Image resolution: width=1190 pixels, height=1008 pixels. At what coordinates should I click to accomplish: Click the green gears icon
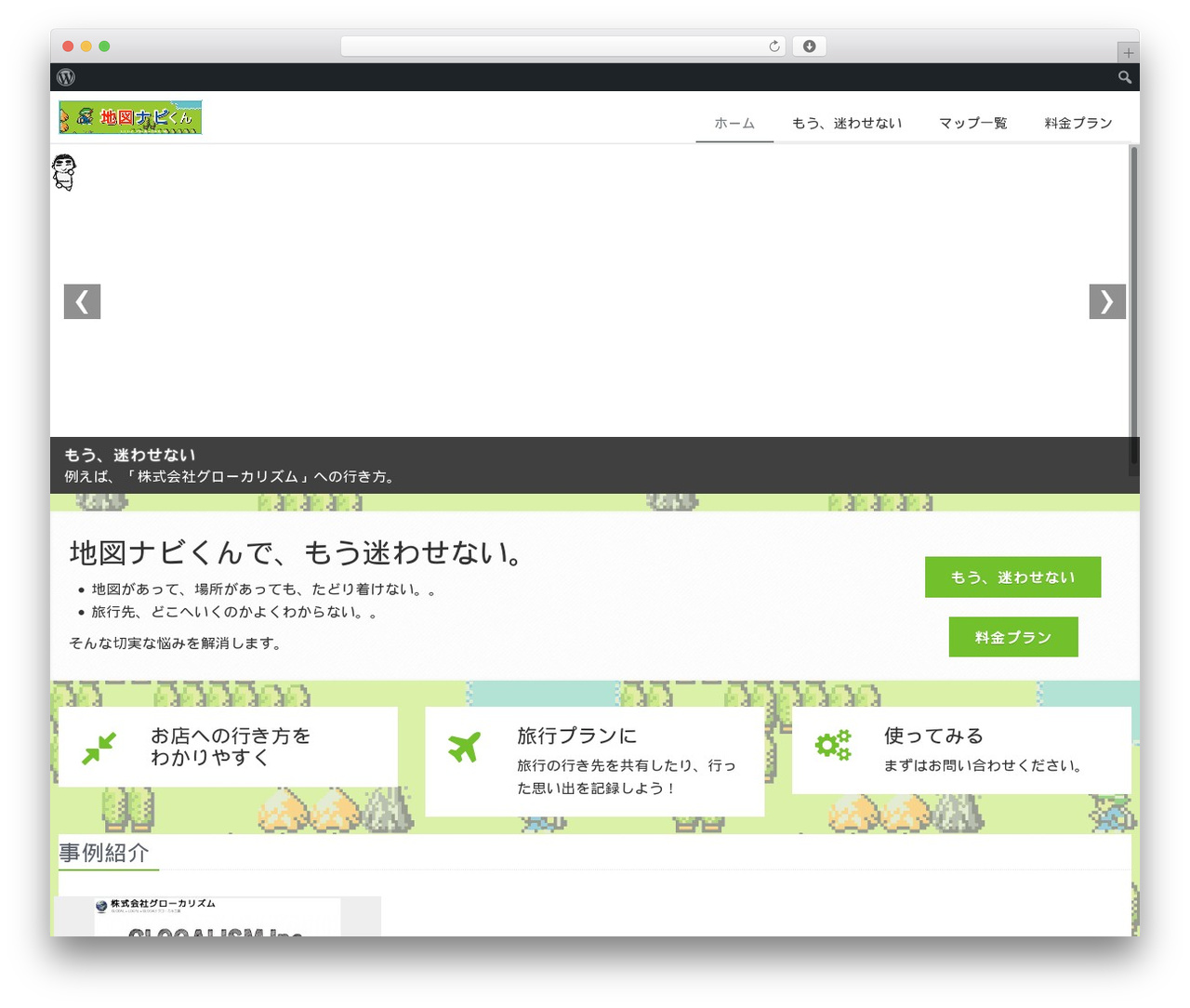pos(833,746)
